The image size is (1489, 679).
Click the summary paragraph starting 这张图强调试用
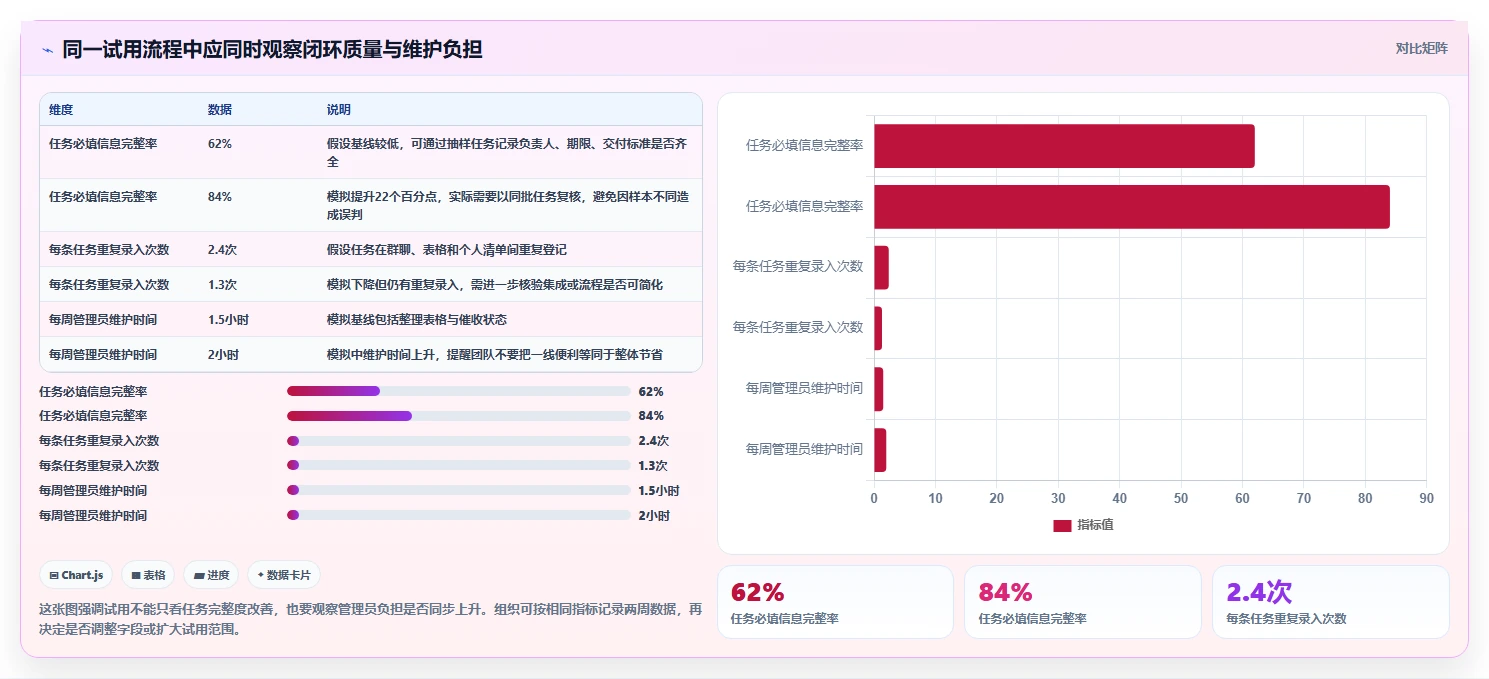[x=371, y=619]
